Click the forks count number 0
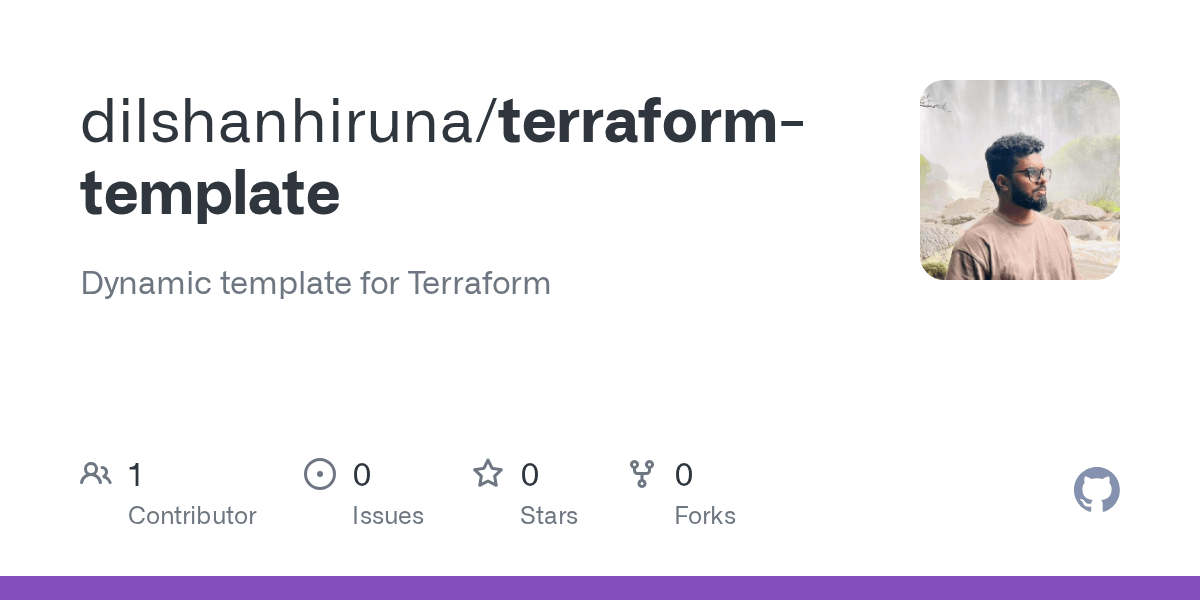The image size is (1200, 600). 684,475
